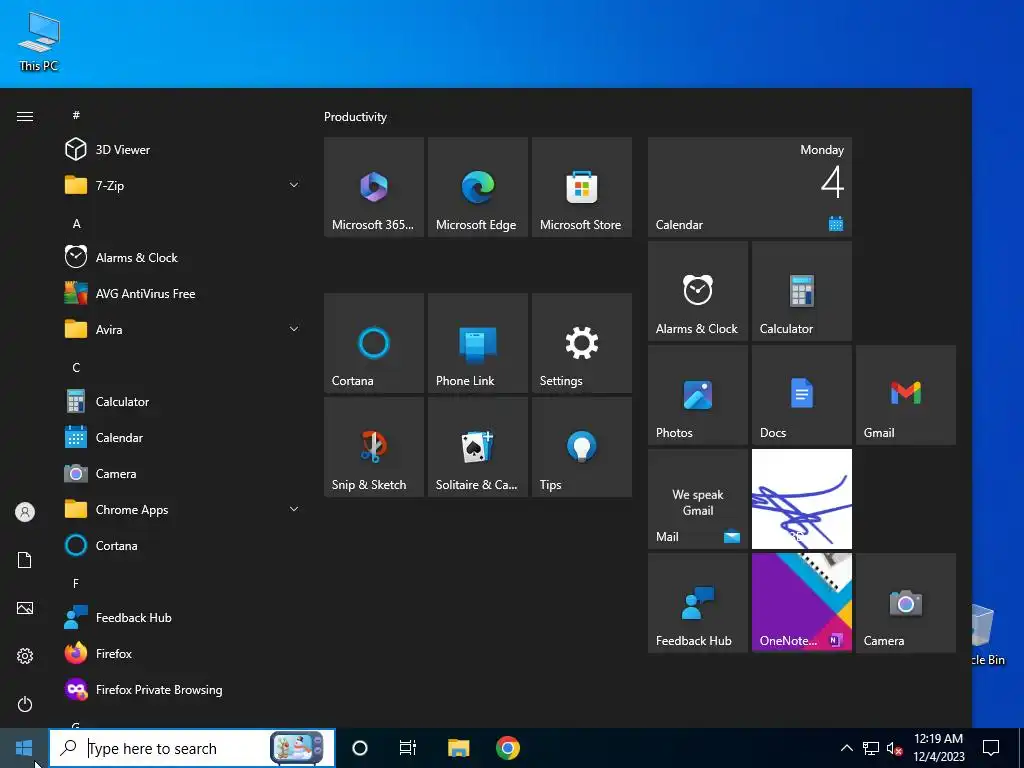The height and width of the screenshot is (768, 1024).
Task: Open the Microsoft Store tile
Action: point(582,187)
